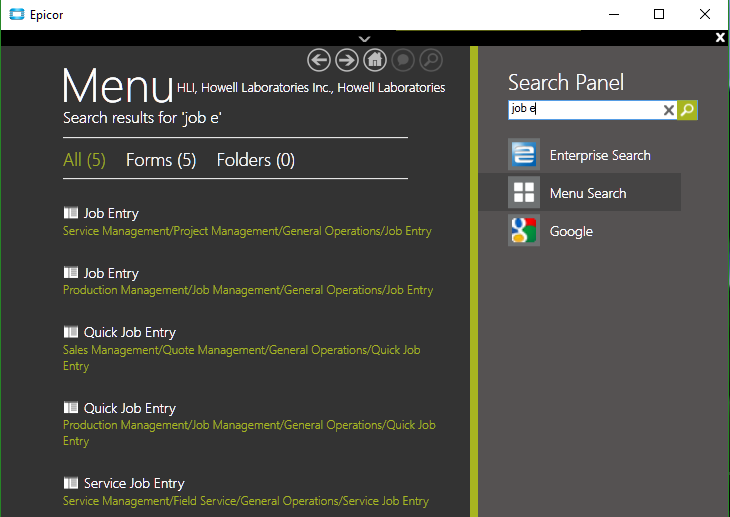Click the chat bubble icon in toolbar
The height and width of the screenshot is (517, 730).
(403, 60)
